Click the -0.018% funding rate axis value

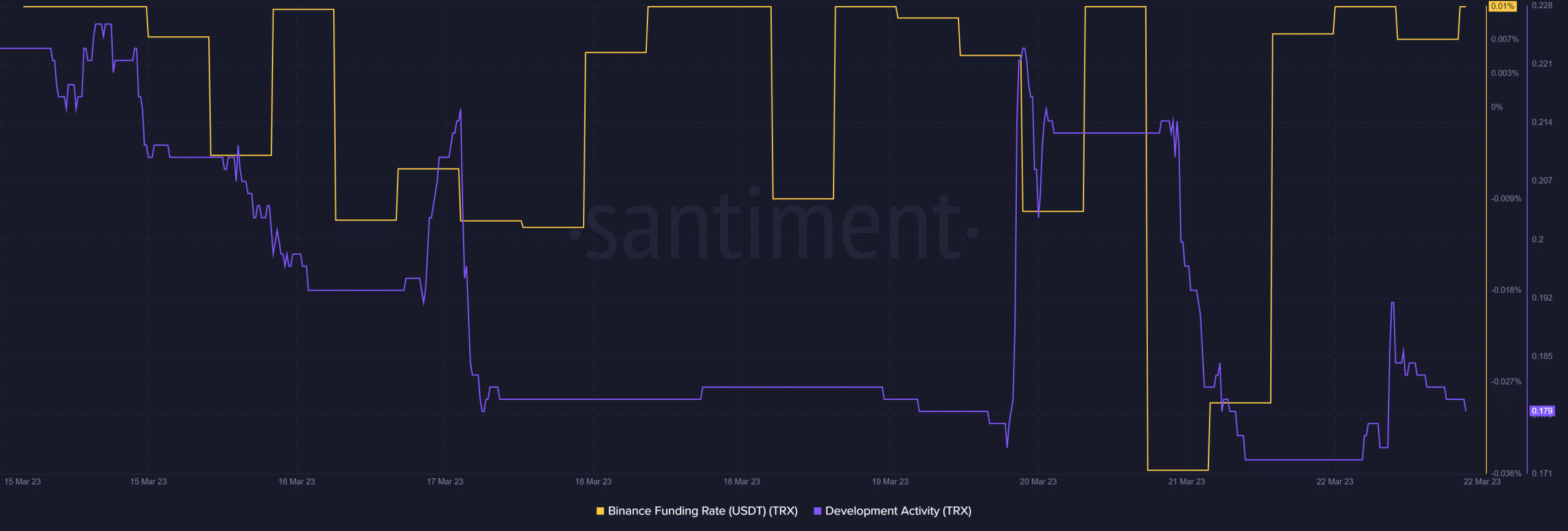click(1506, 290)
